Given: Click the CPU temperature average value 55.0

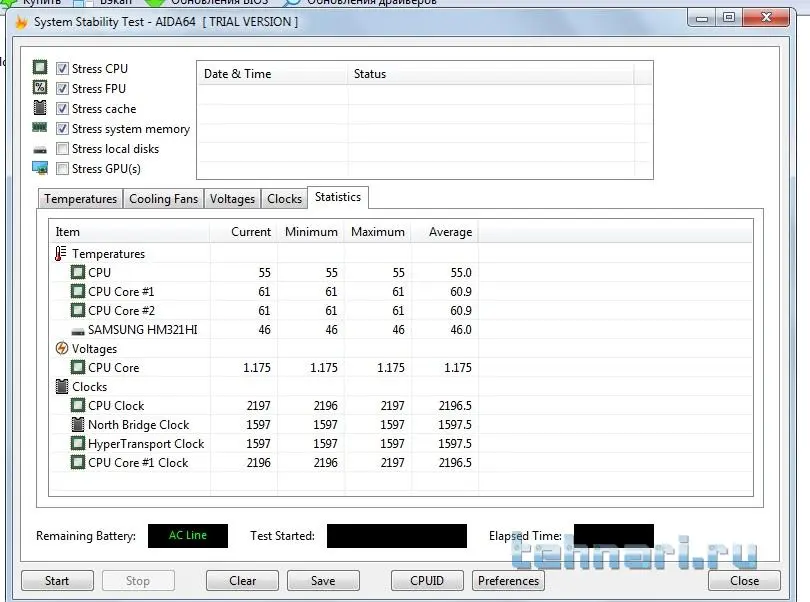Looking at the screenshot, I should [x=461, y=272].
